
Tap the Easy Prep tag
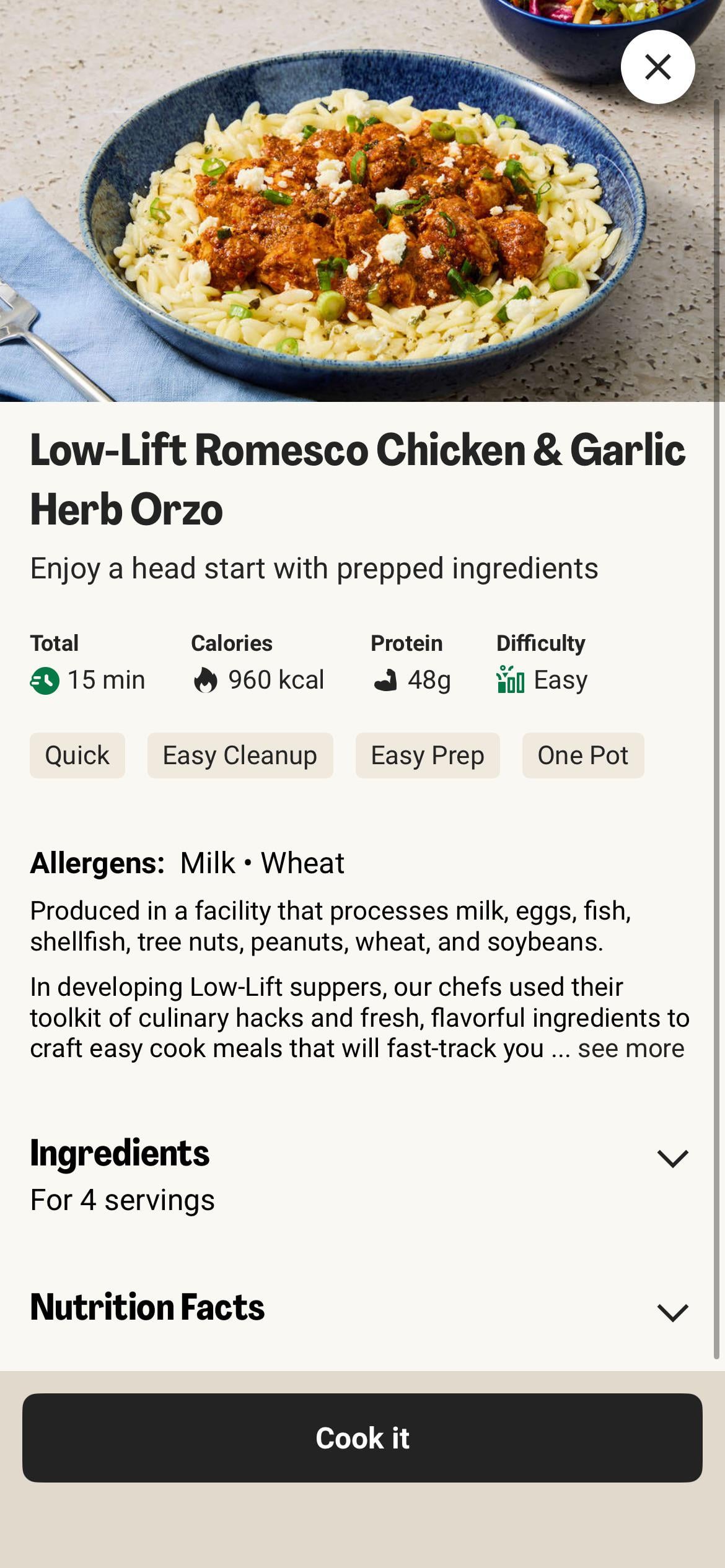(428, 756)
